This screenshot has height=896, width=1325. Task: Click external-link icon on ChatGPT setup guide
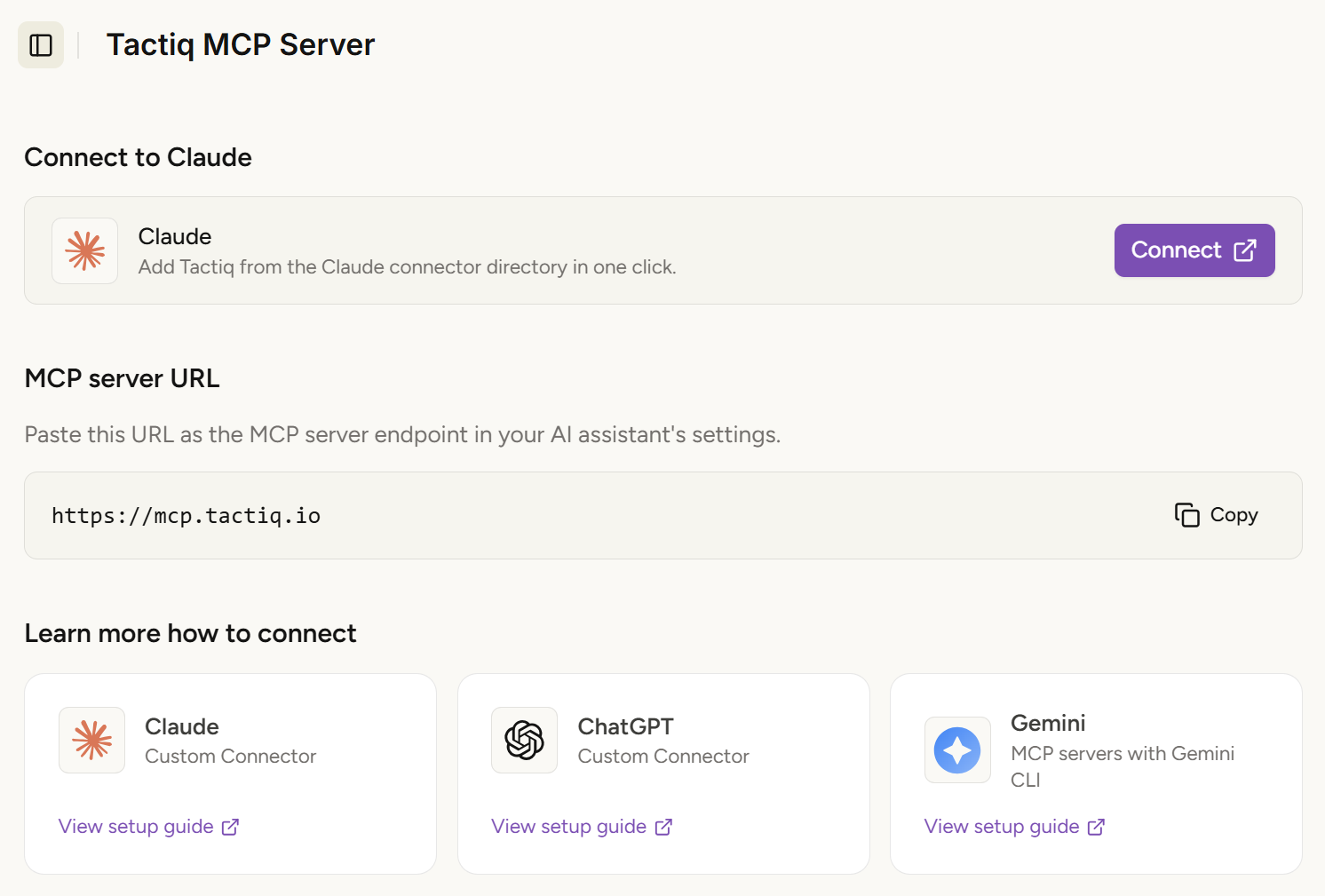[663, 828]
